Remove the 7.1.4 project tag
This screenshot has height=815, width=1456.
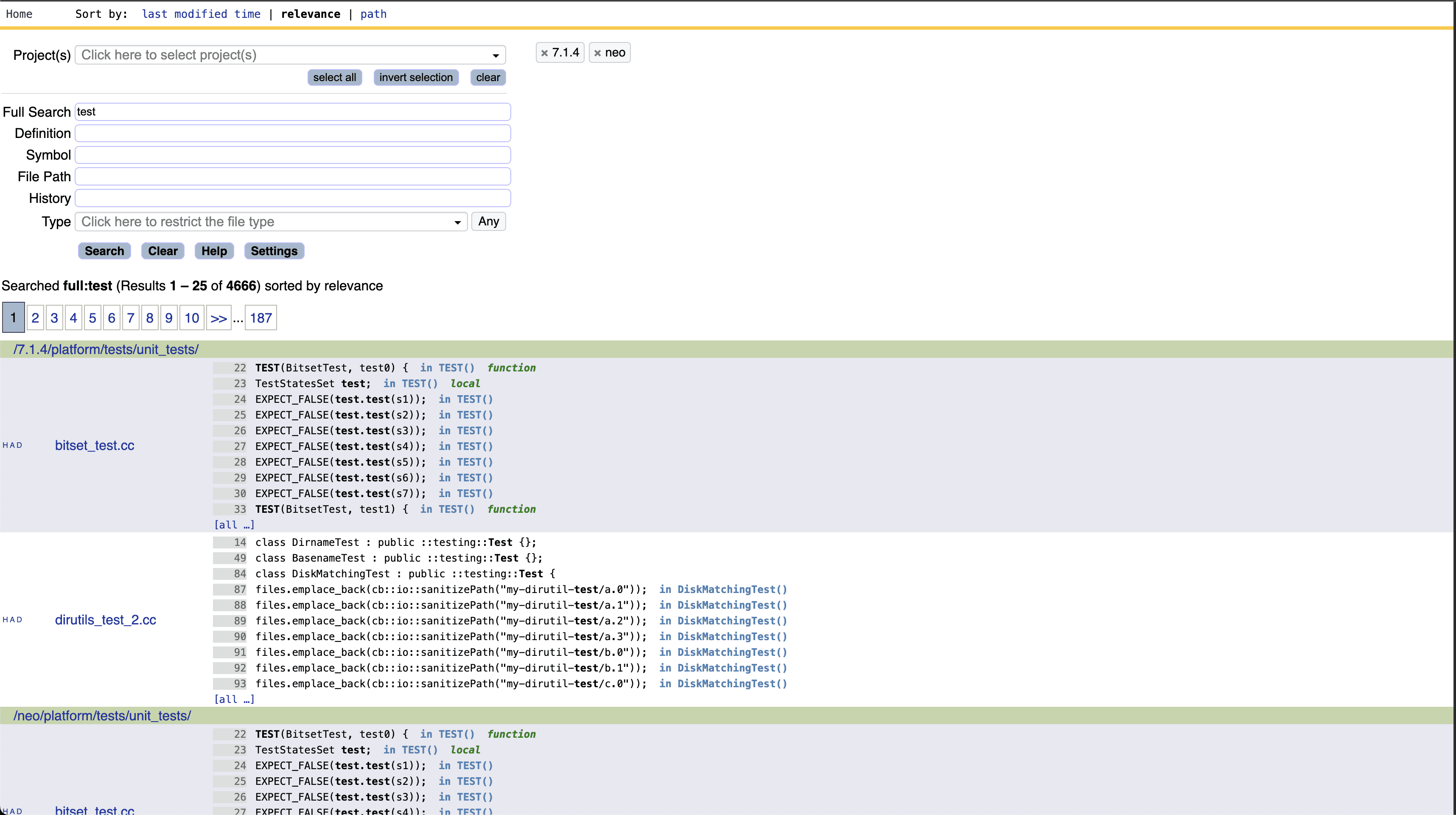(x=544, y=53)
